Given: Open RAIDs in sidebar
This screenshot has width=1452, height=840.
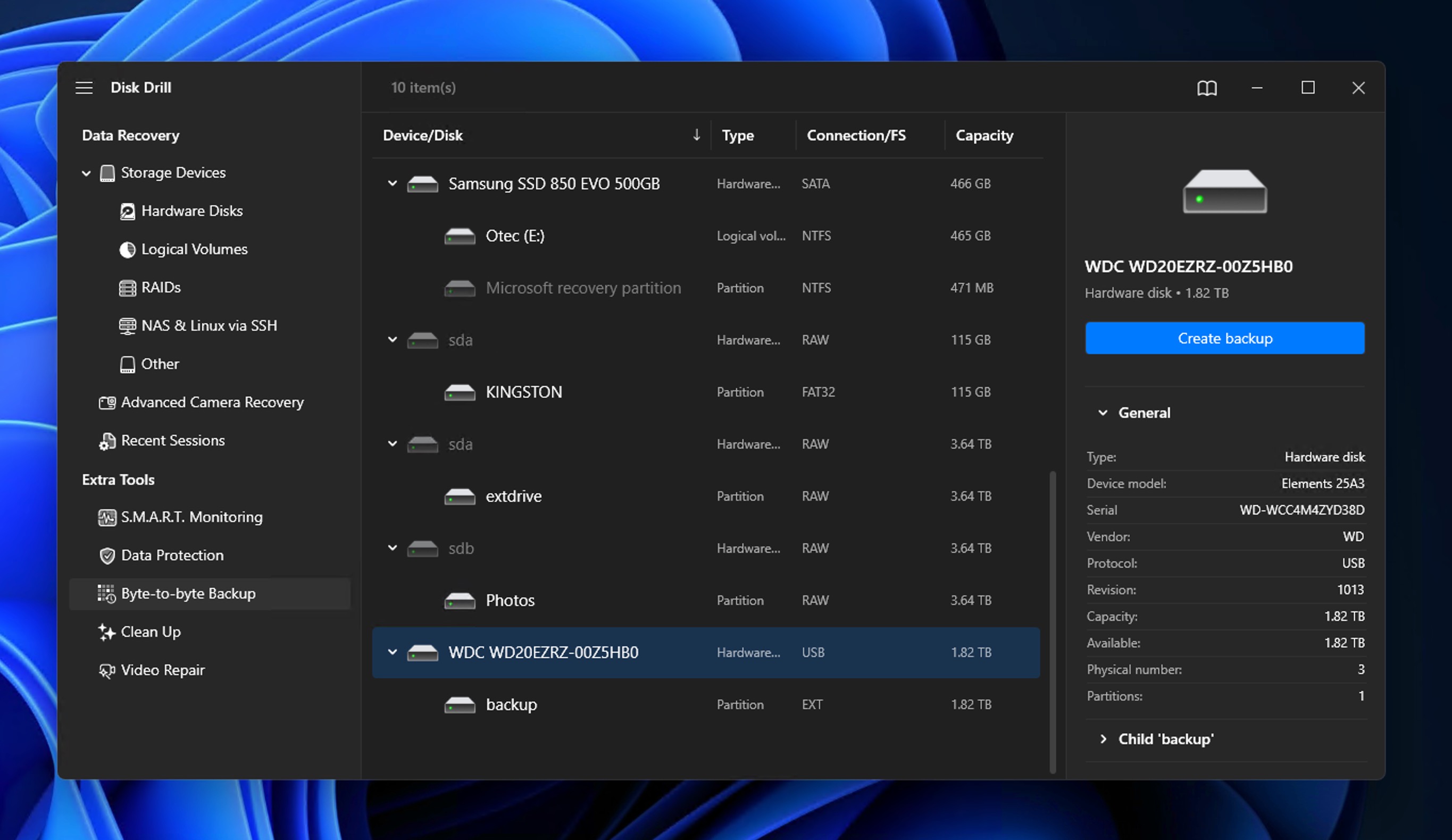Looking at the screenshot, I should [161, 288].
